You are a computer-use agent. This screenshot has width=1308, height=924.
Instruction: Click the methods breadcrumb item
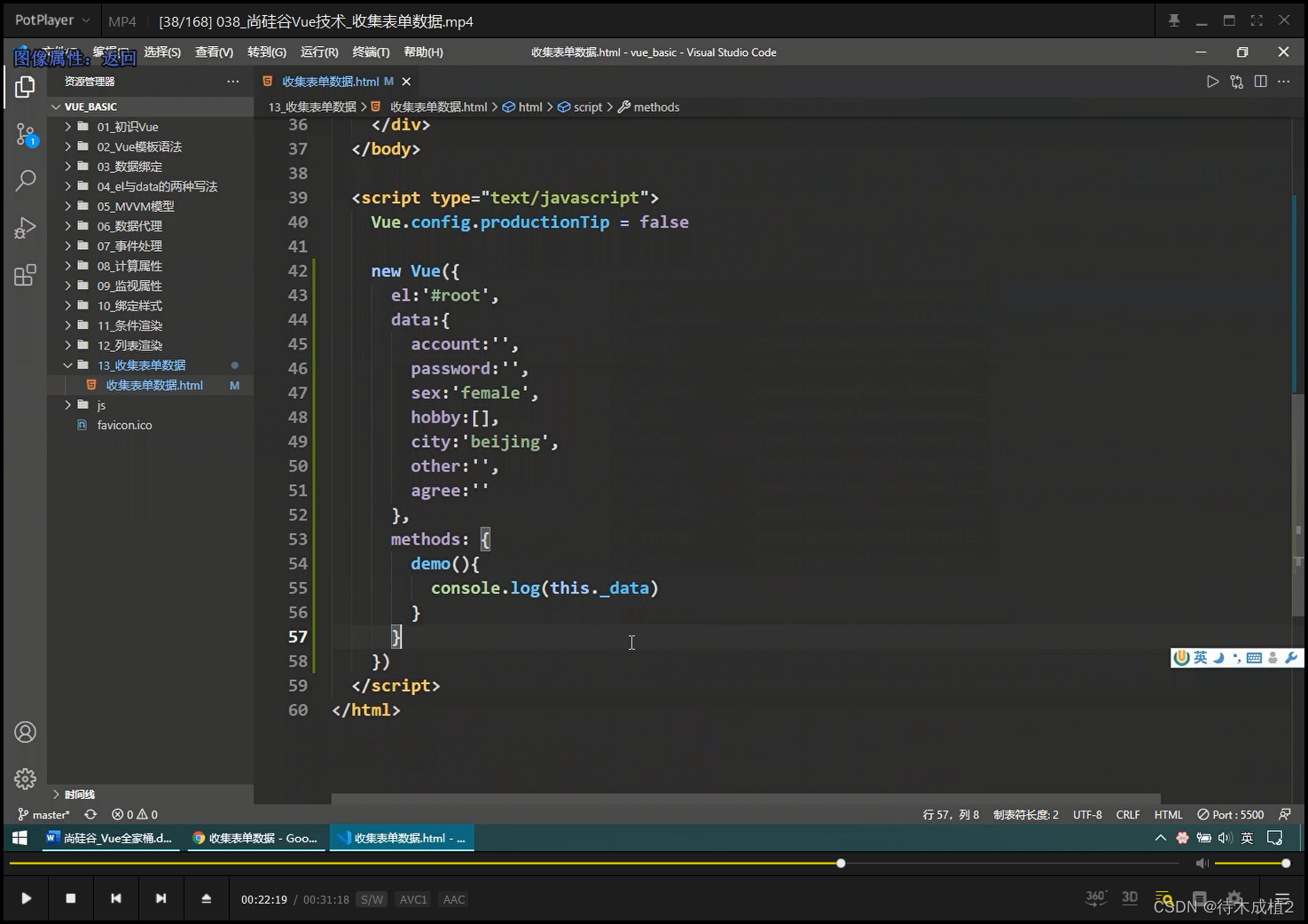(x=648, y=107)
